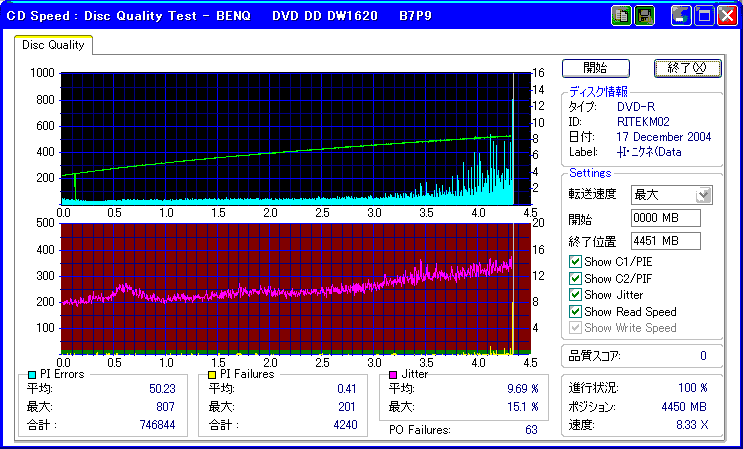Click the cyan PI Errors color swatch
Viewport: 743px width, 449px height.
click(x=32, y=375)
